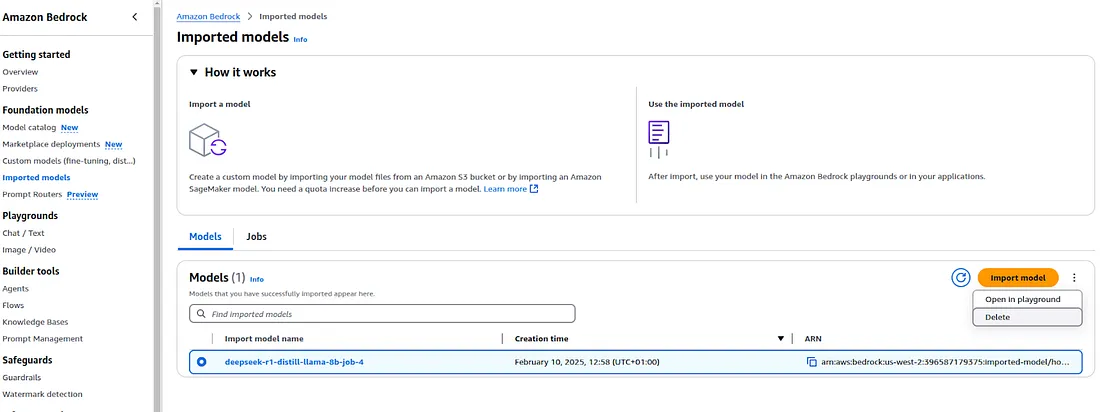Open the three-dot actions menu
This screenshot has height=412, width=1100.
pos(1074,278)
